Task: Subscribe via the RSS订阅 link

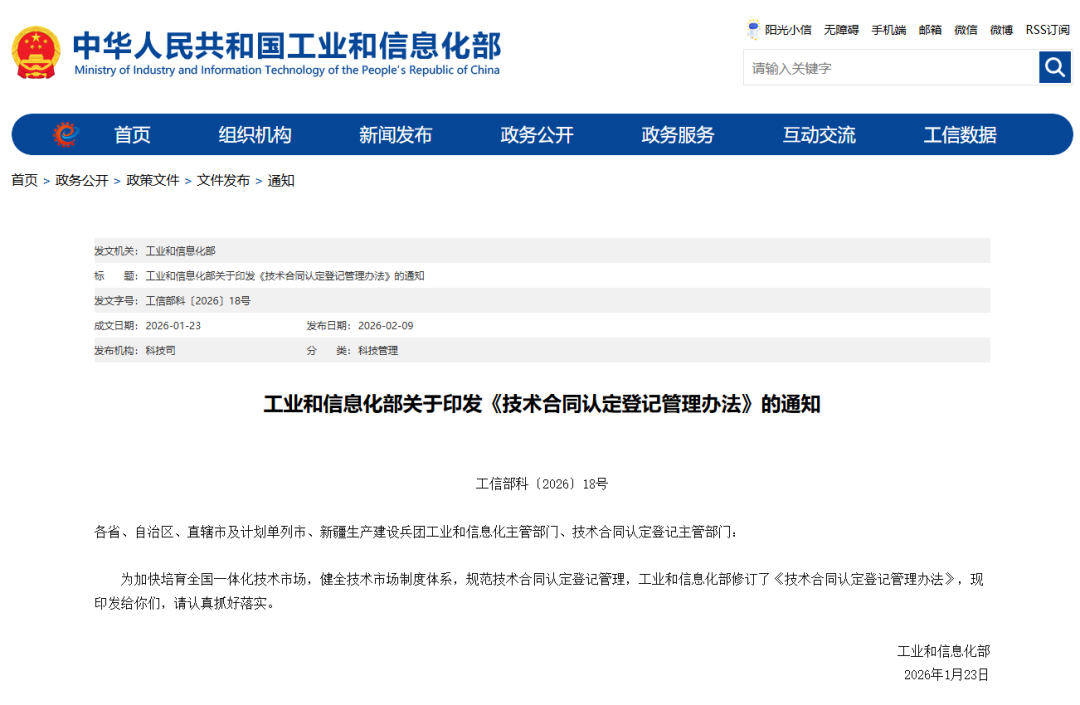Action: click(x=1047, y=30)
